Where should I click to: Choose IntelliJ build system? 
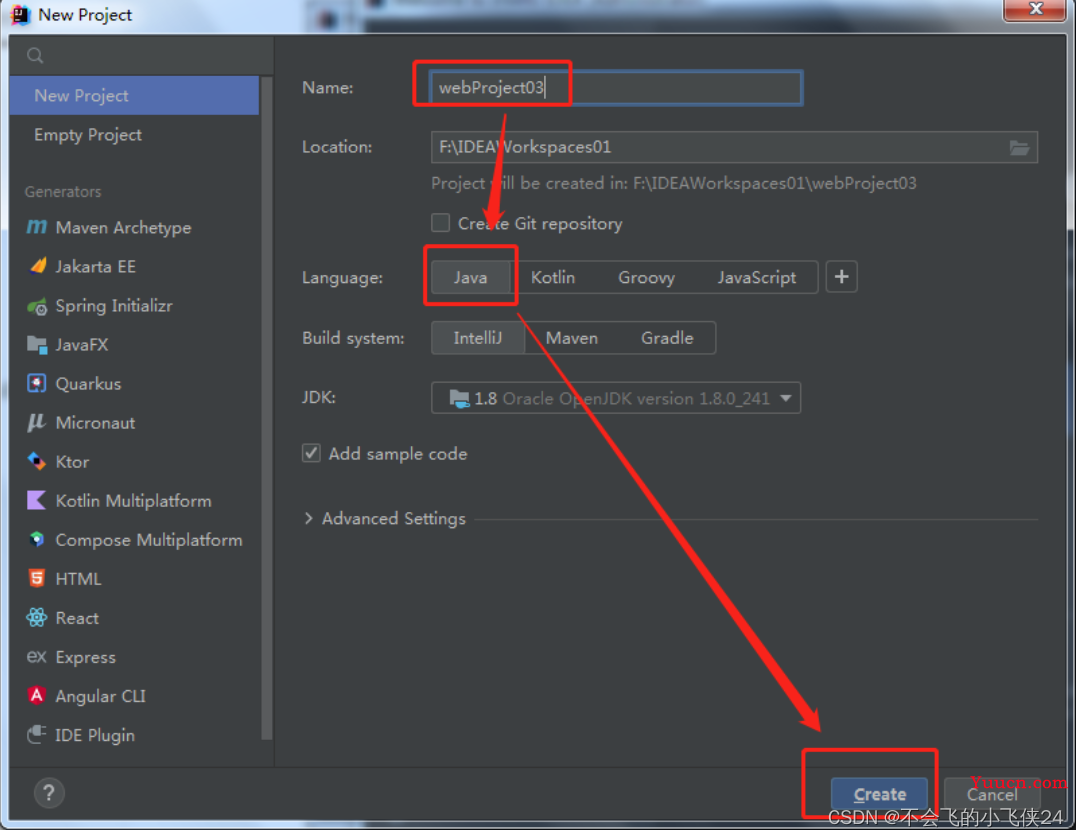(x=477, y=338)
